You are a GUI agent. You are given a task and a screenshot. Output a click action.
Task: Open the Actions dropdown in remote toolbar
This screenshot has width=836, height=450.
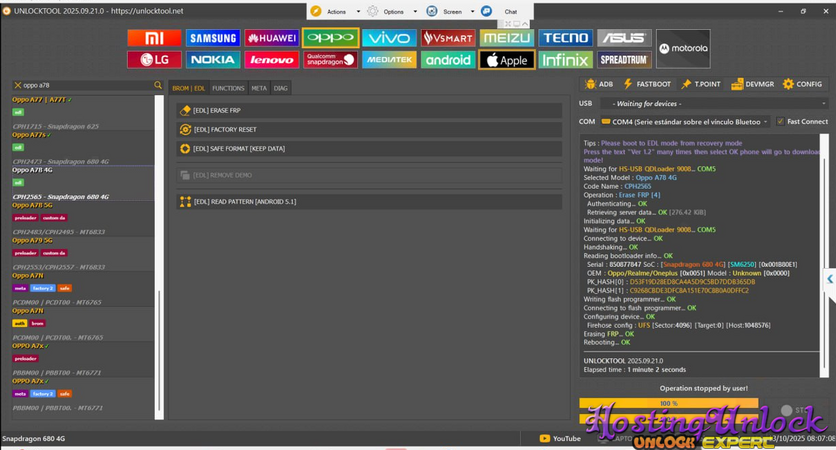336,12
